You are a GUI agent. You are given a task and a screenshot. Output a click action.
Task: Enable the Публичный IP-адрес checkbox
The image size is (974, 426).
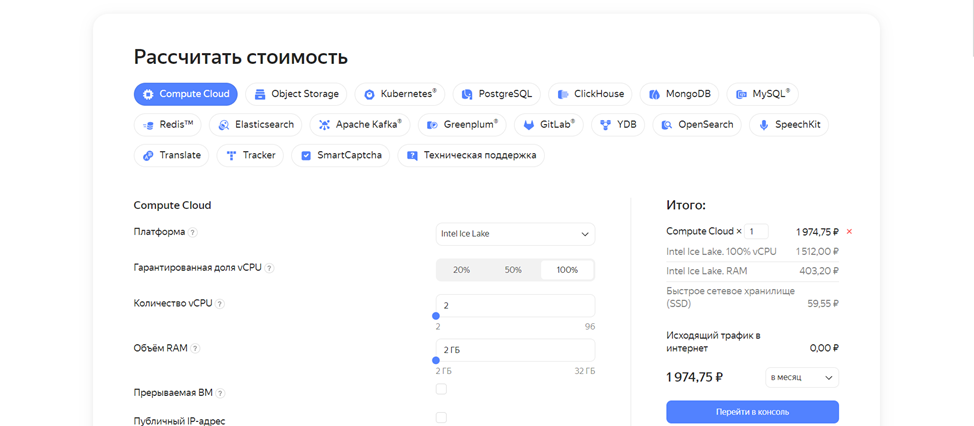tap(441, 417)
